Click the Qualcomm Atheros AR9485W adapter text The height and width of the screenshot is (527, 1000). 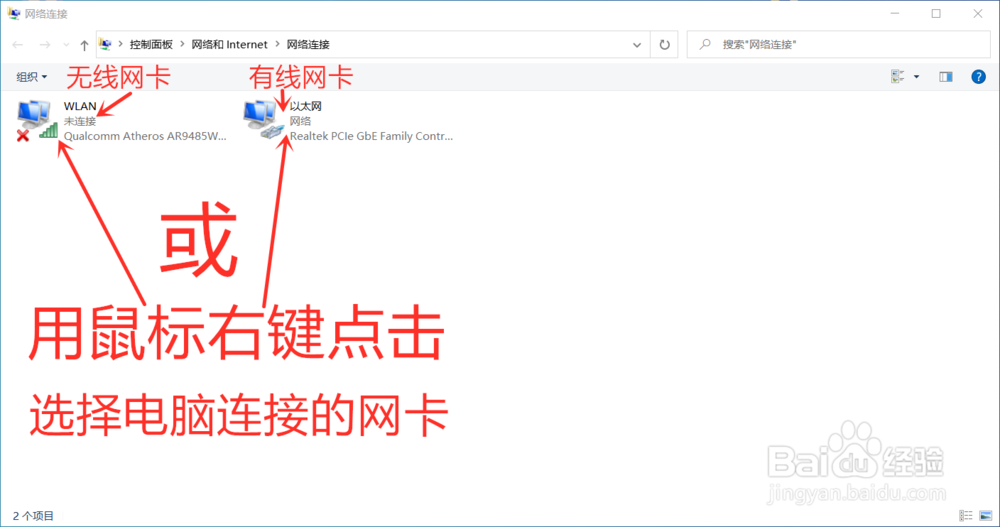[x=145, y=136]
